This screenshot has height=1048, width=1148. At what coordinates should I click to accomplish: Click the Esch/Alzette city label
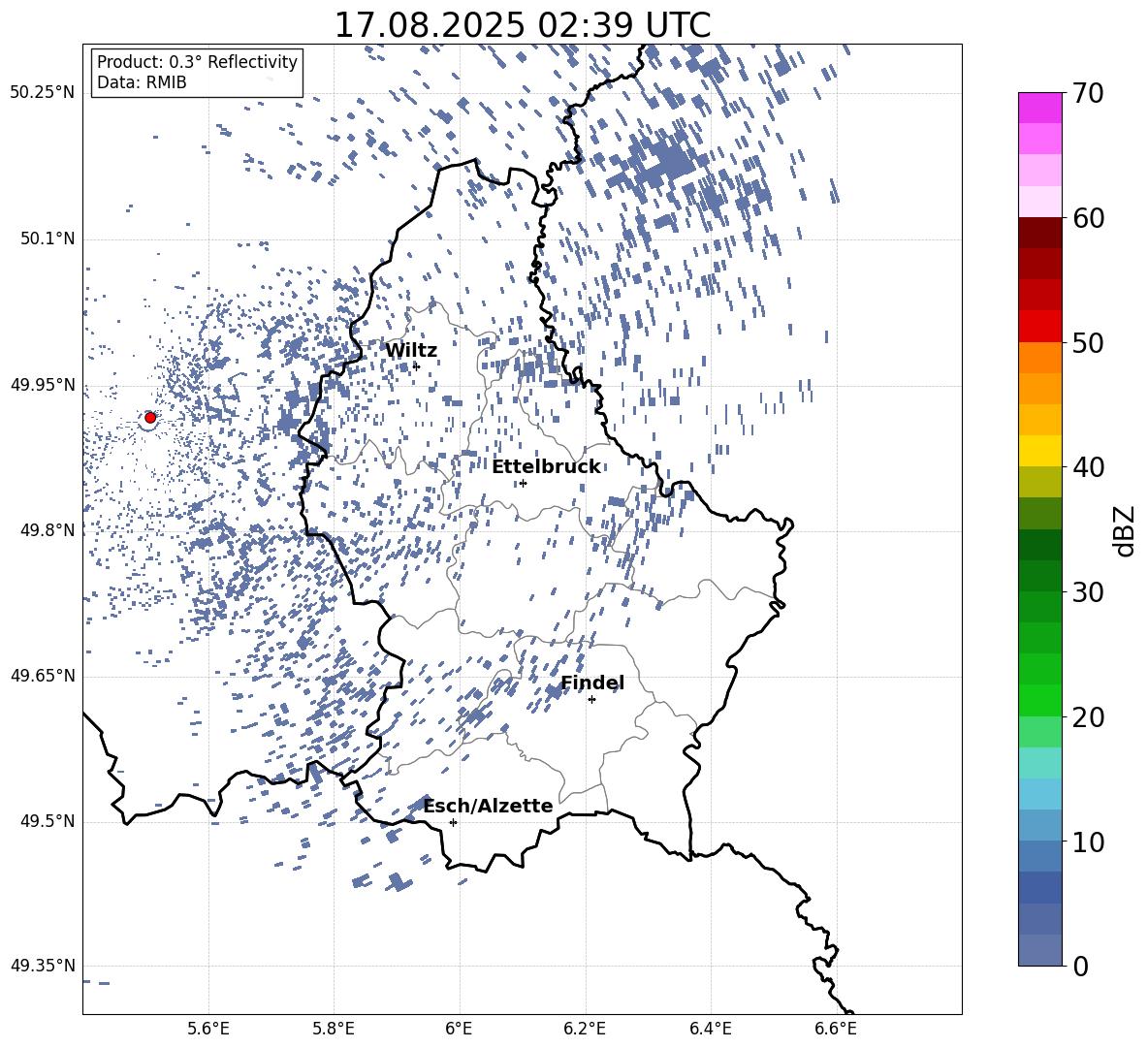[x=488, y=806]
